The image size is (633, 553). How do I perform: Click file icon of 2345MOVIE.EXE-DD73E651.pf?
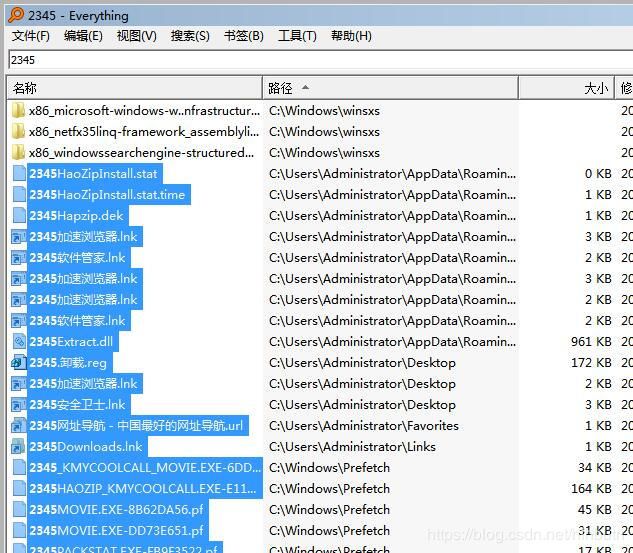19,530
